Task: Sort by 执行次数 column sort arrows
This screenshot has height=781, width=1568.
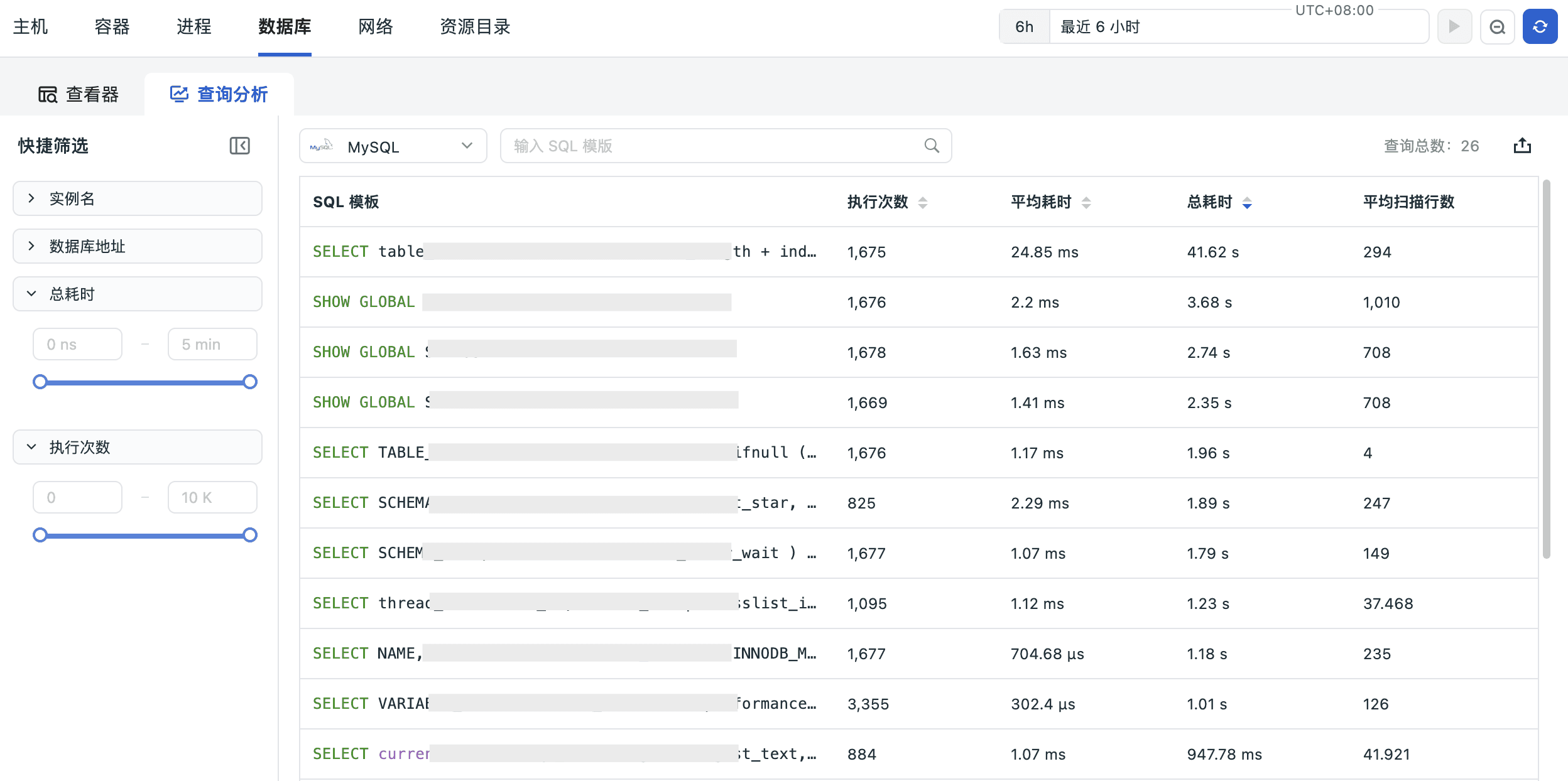Action: (x=922, y=202)
